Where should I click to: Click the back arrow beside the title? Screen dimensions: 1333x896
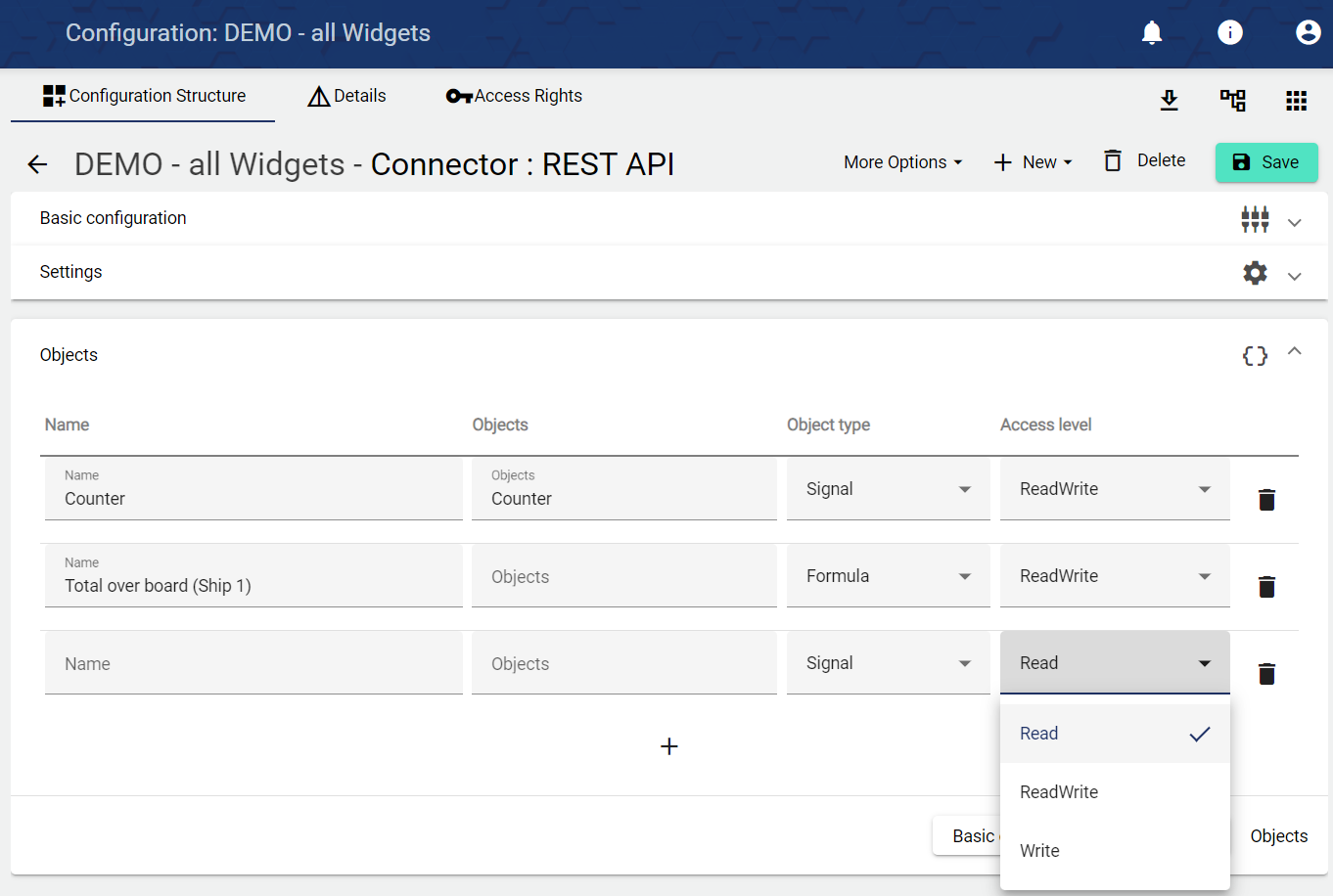pyautogui.click(x=37, y=164)
